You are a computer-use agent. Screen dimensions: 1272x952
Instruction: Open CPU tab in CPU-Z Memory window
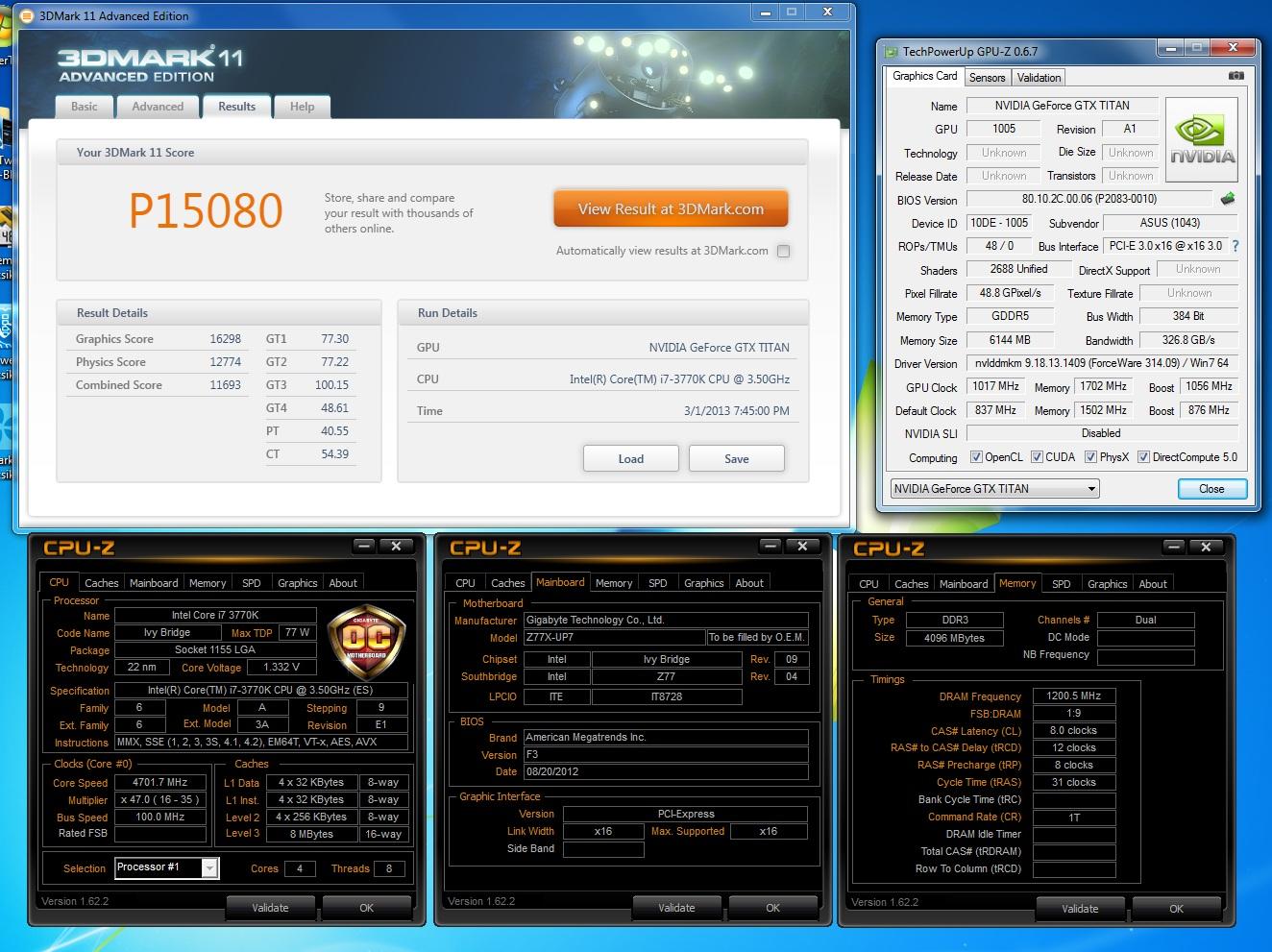coord(868,584)
